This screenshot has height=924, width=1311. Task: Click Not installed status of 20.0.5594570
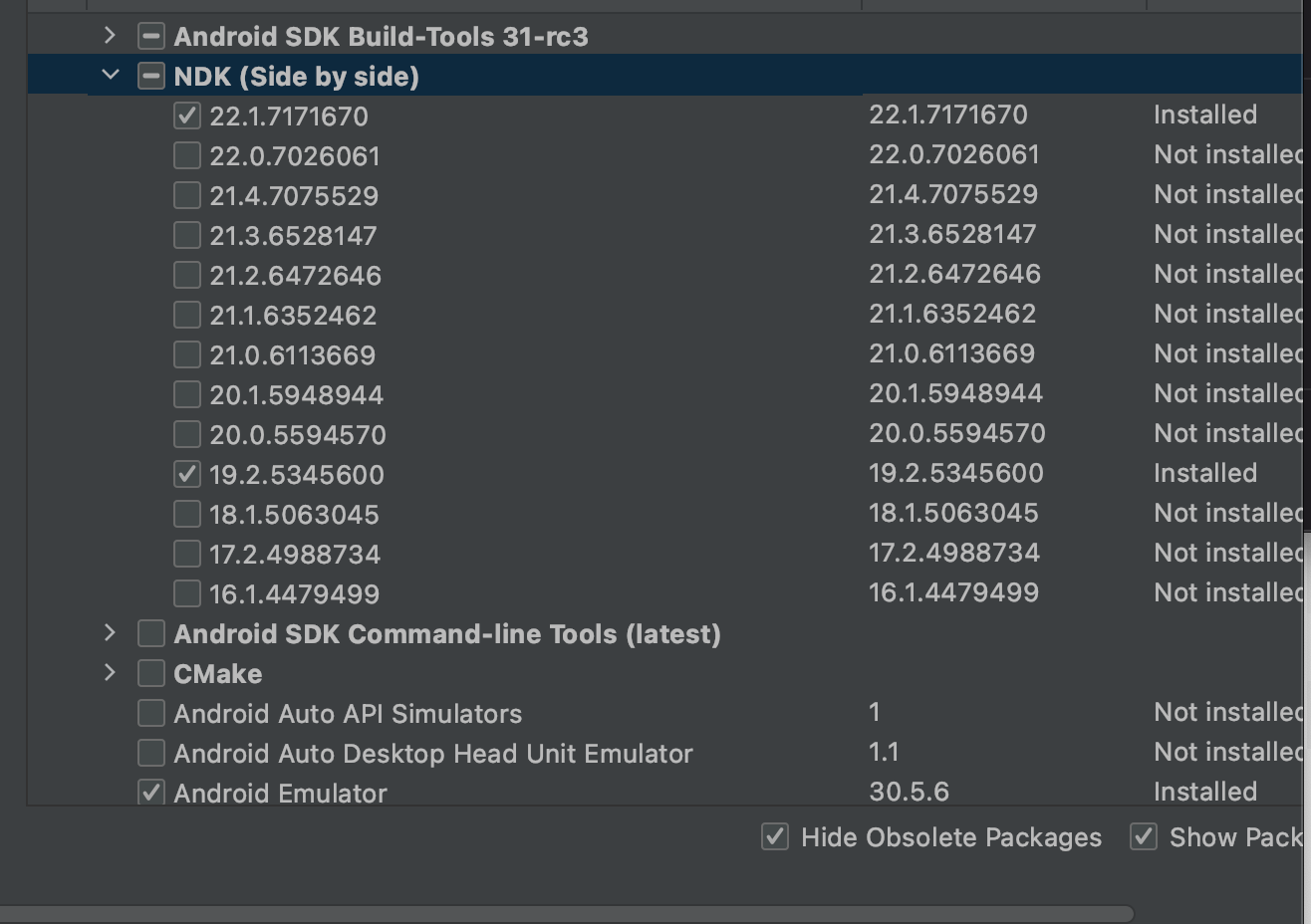(x=1228, y=433)
